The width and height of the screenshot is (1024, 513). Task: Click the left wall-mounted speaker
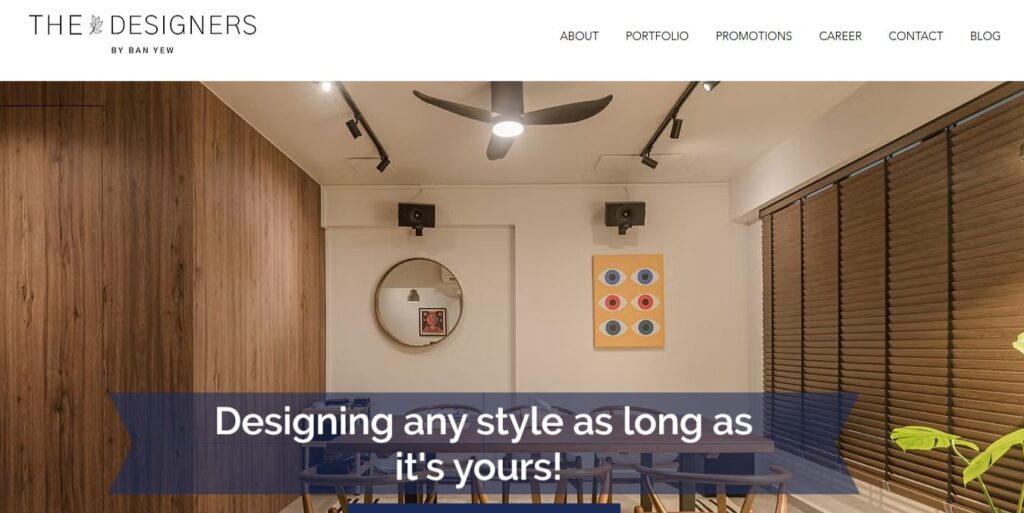click(x=417, y=217)
